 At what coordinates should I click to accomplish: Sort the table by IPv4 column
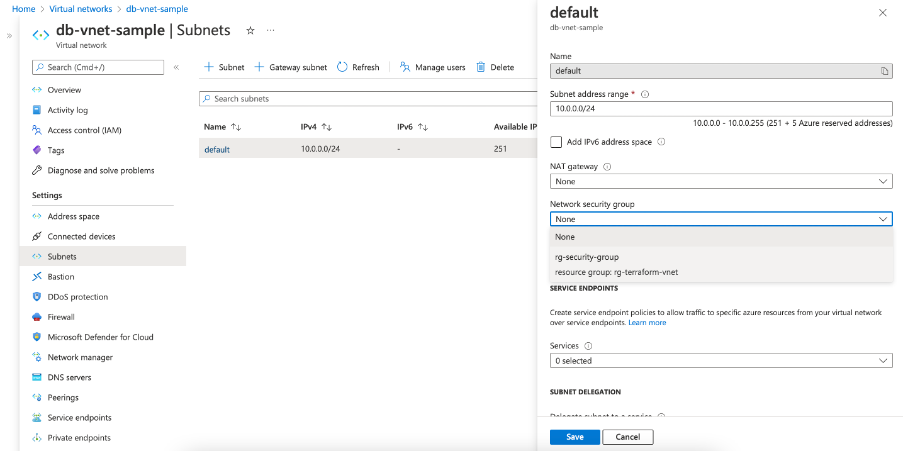click(x=317, y=127)
